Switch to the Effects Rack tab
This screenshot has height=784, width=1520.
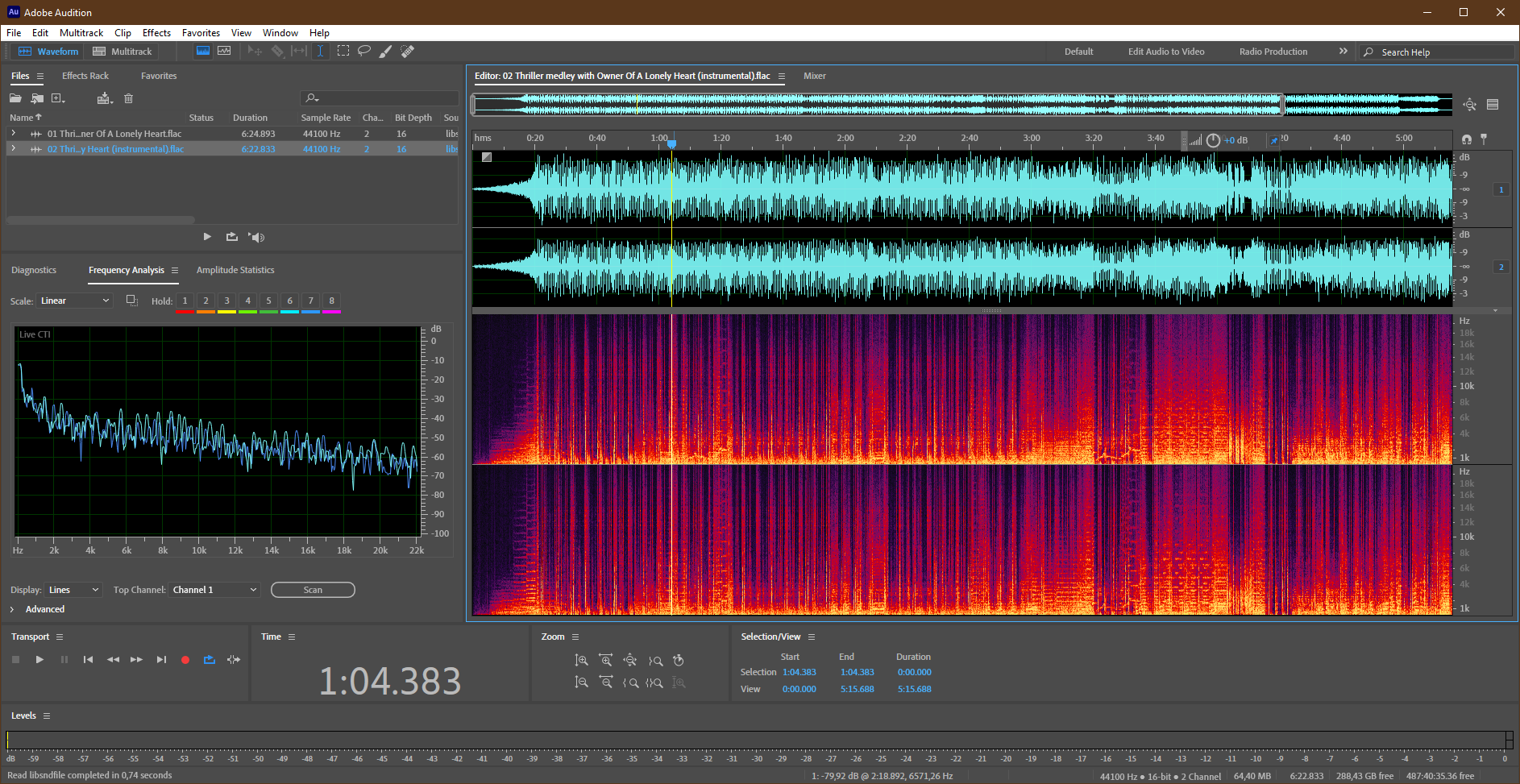pos(85,76)
